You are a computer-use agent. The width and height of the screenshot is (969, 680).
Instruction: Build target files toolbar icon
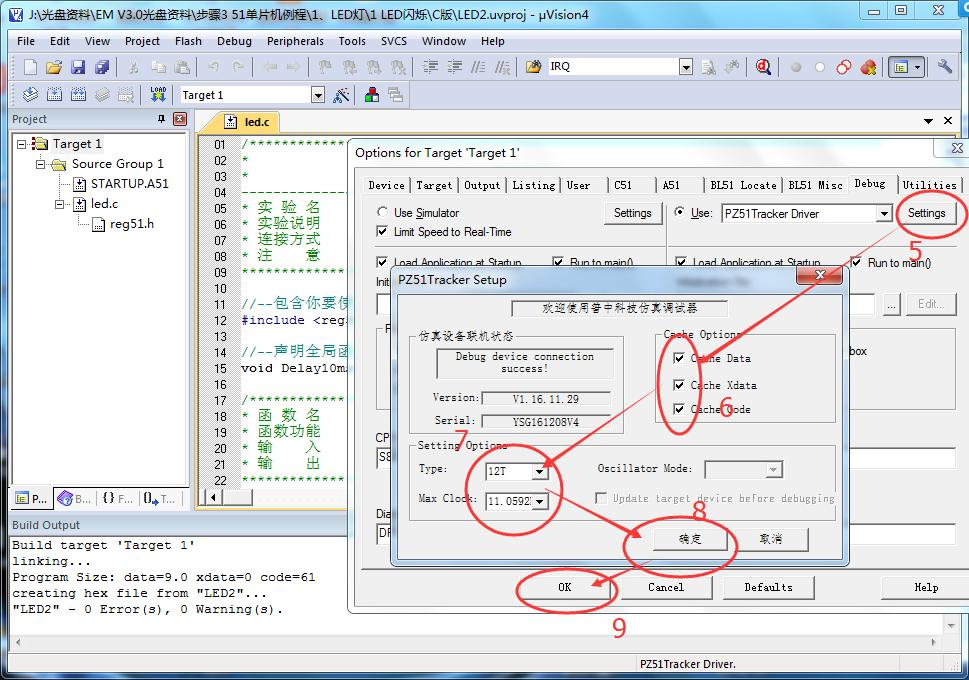pyautogui.click(x=54, y=95)
